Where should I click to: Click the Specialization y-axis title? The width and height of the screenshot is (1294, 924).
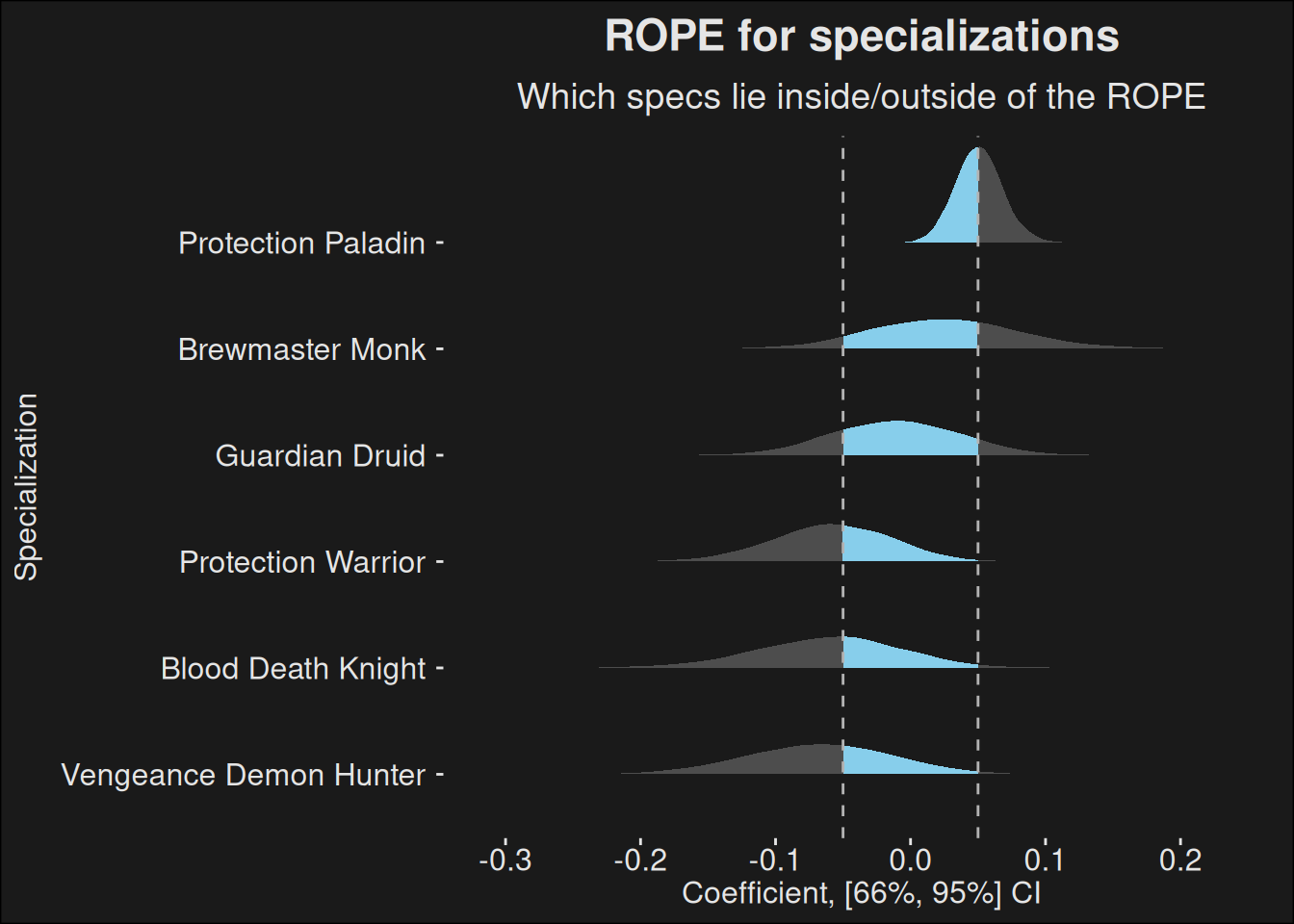[x=26, y=486]
